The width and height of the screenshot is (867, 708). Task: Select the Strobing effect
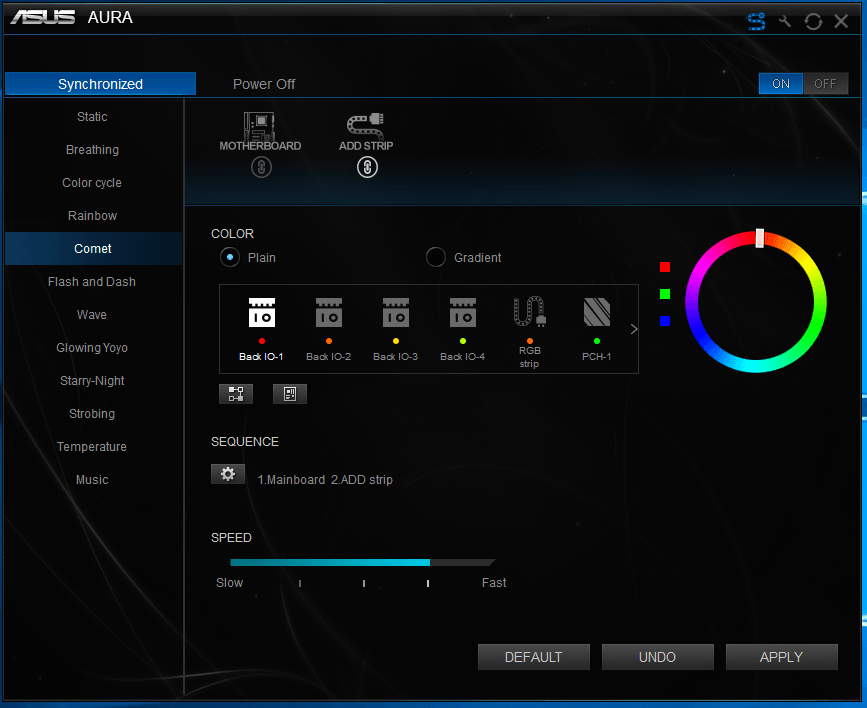click(x=92, y=414)
